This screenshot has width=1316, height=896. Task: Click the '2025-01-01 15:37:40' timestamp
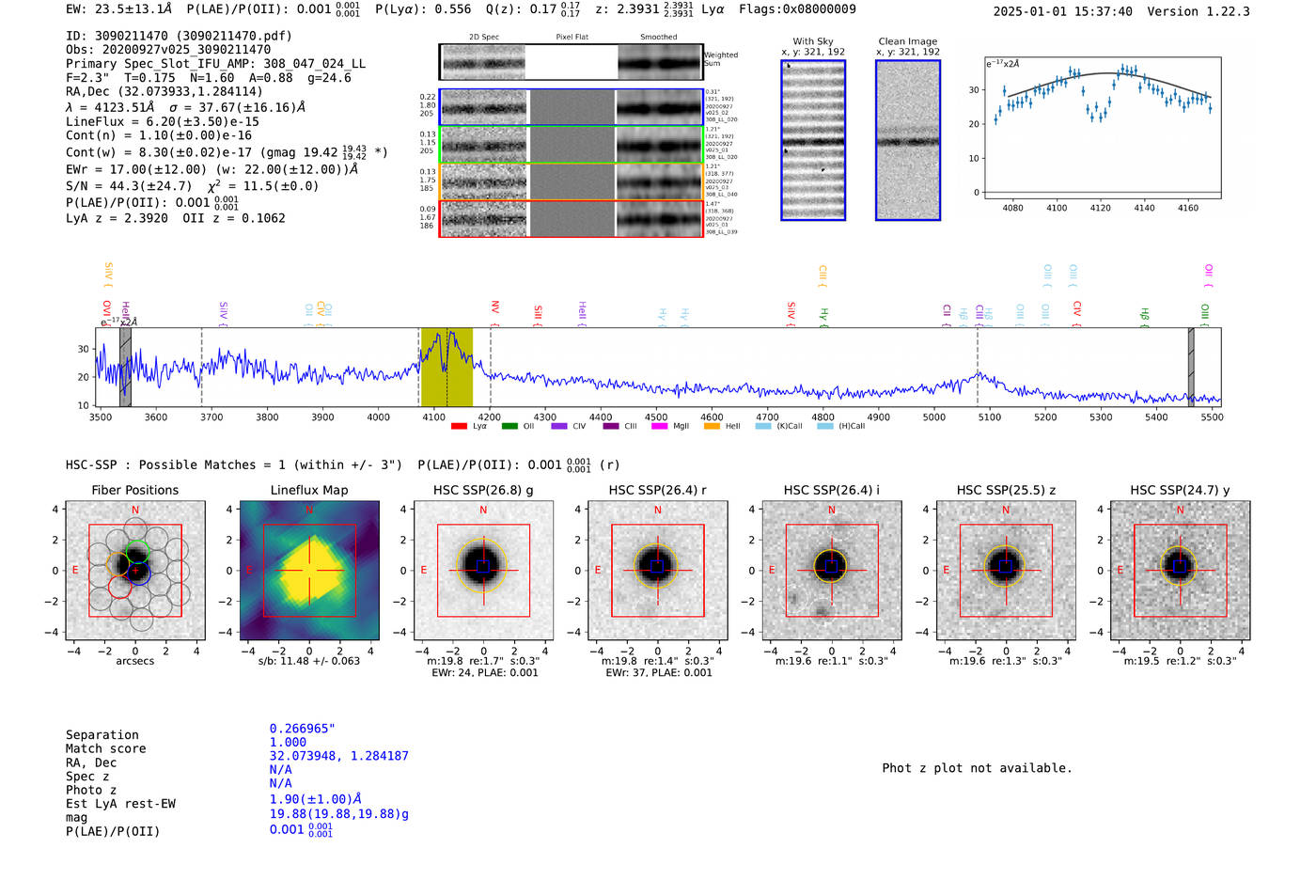(x=1062, y=11)
